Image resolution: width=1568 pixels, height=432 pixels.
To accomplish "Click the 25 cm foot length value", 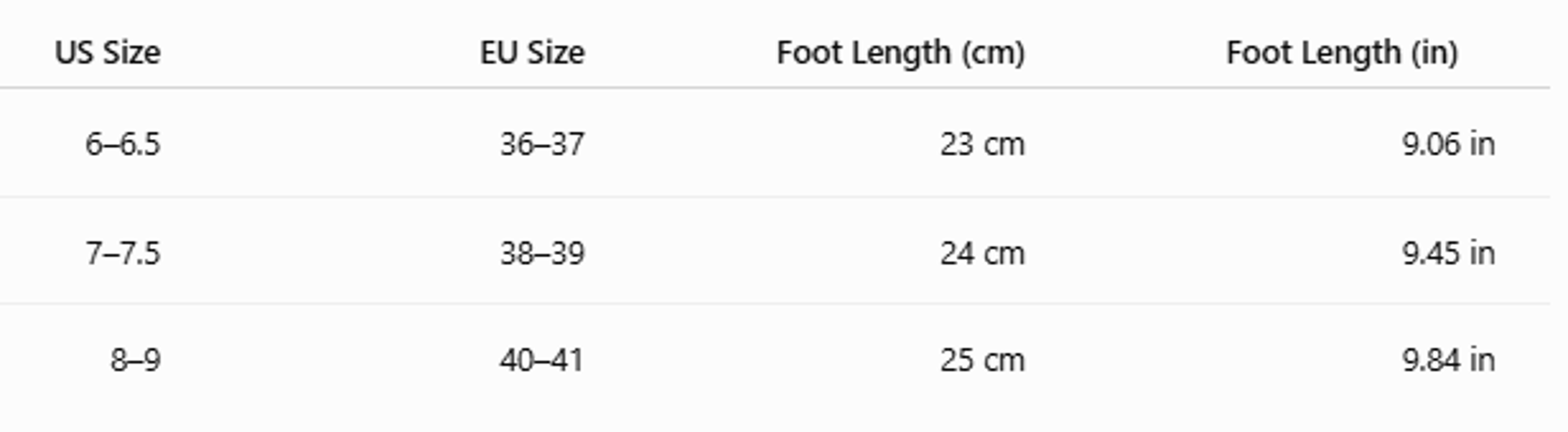I will pos(982,360).
